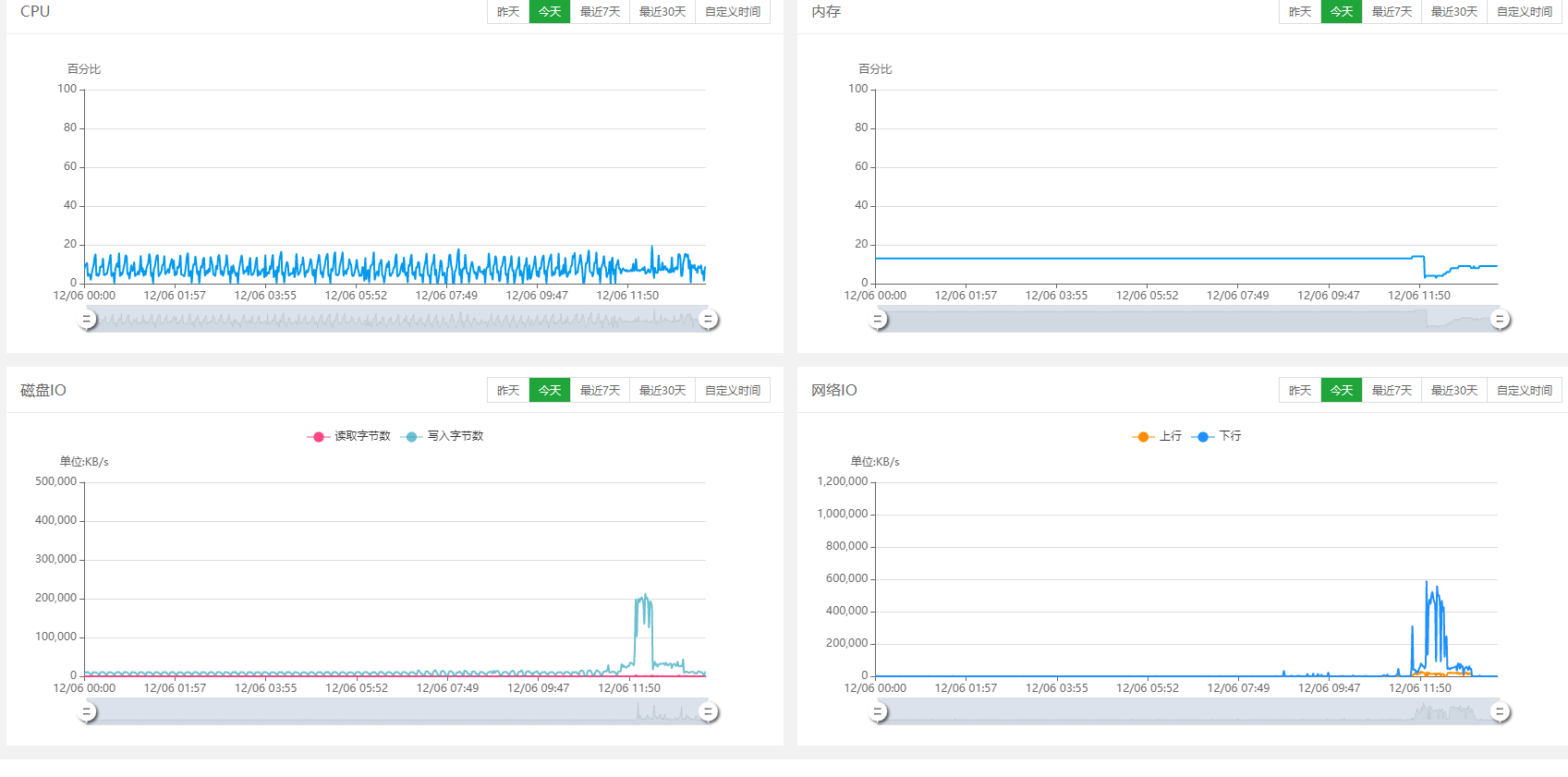
Task: Click 12/06 05:52 label on 内存 chart
Action: 1147,296
